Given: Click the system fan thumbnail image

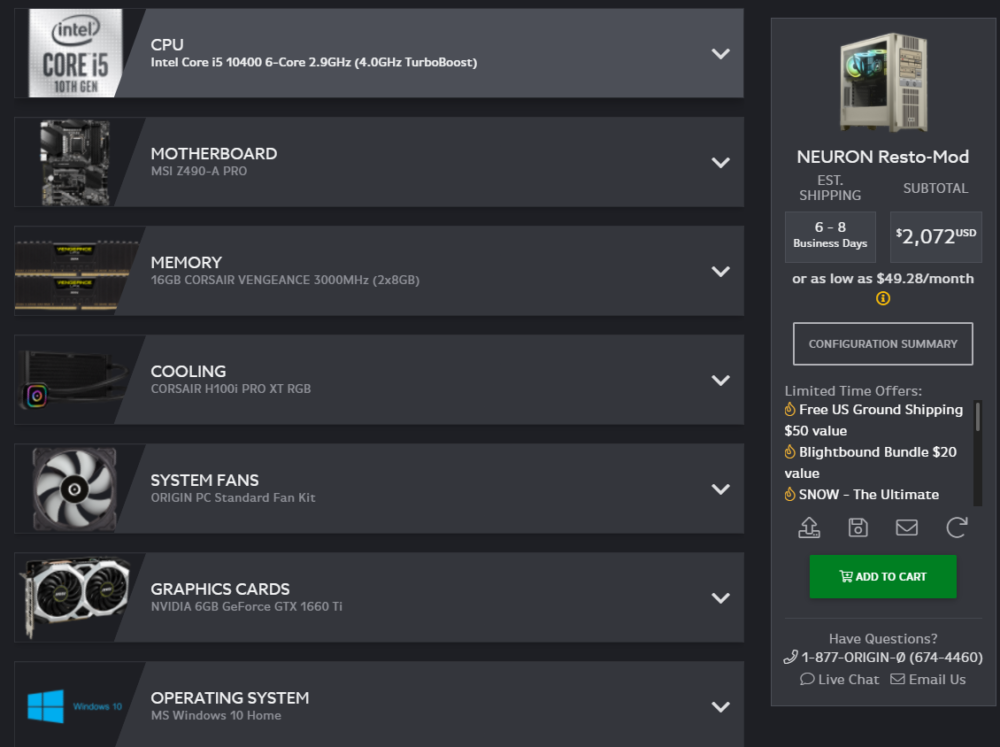Looking at the screenshot, I should coord(75,489).
